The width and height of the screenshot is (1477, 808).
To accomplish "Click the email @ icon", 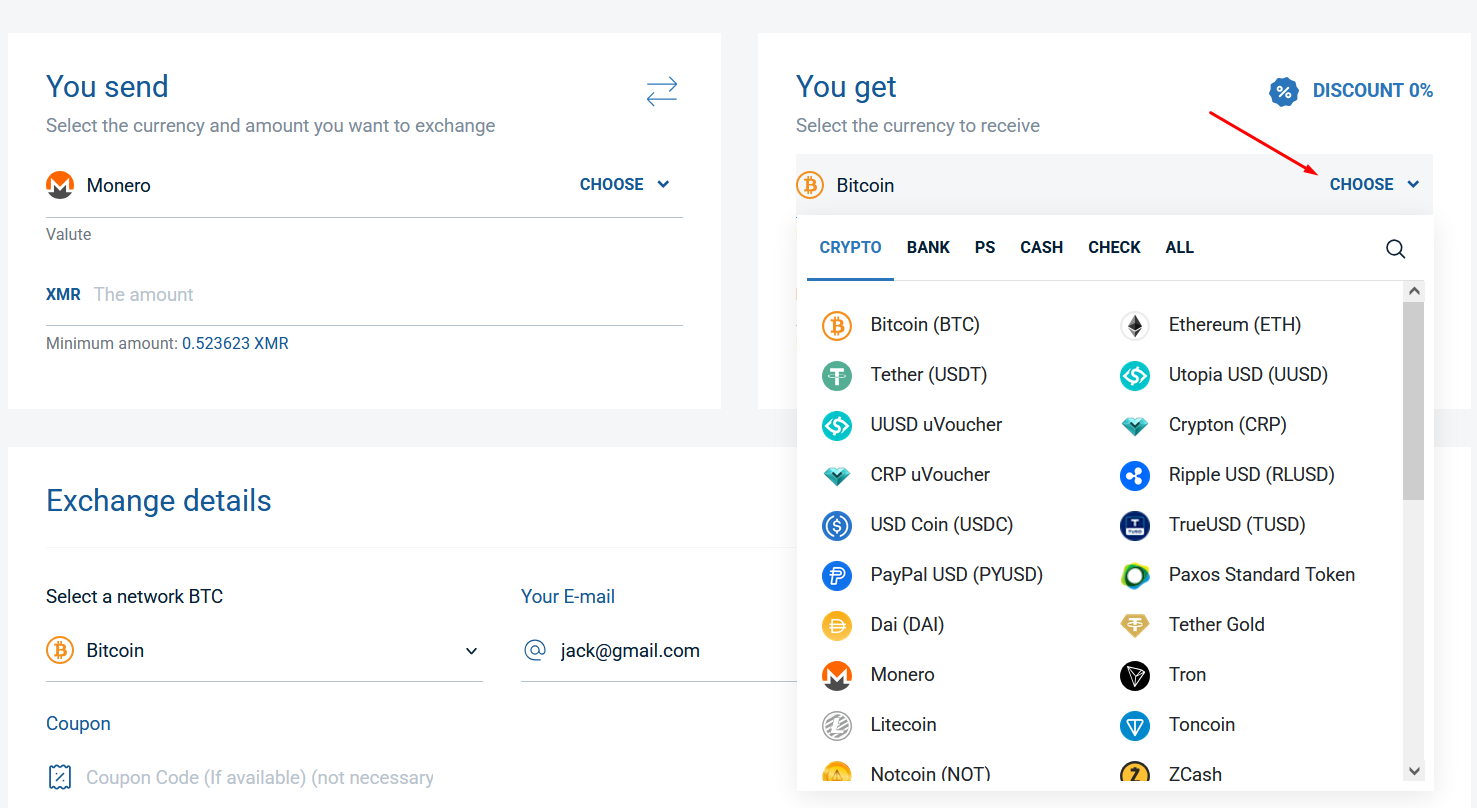I will click(535, 650).
